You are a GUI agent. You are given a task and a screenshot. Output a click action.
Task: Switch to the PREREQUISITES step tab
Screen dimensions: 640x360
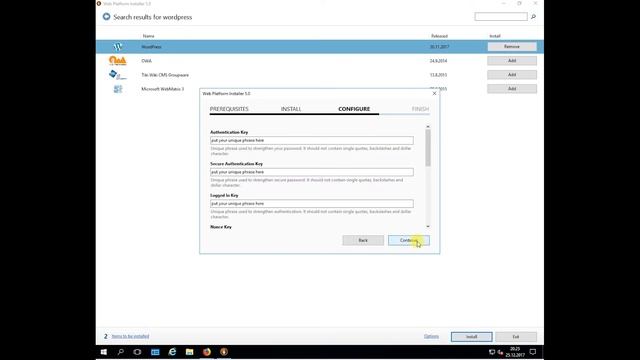point(229,109)
